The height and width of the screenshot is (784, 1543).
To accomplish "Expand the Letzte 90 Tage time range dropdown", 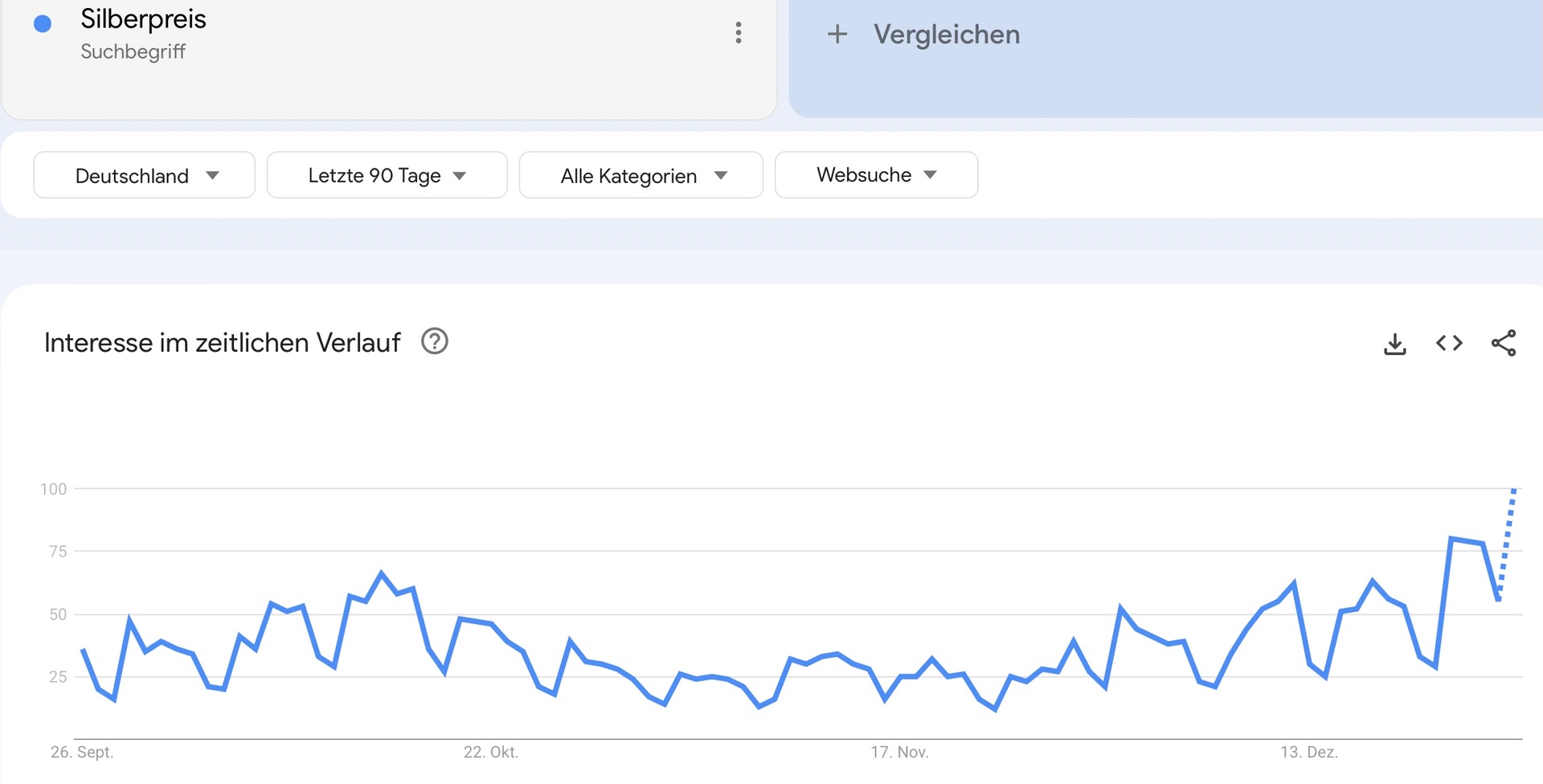I will click(387, 175).
